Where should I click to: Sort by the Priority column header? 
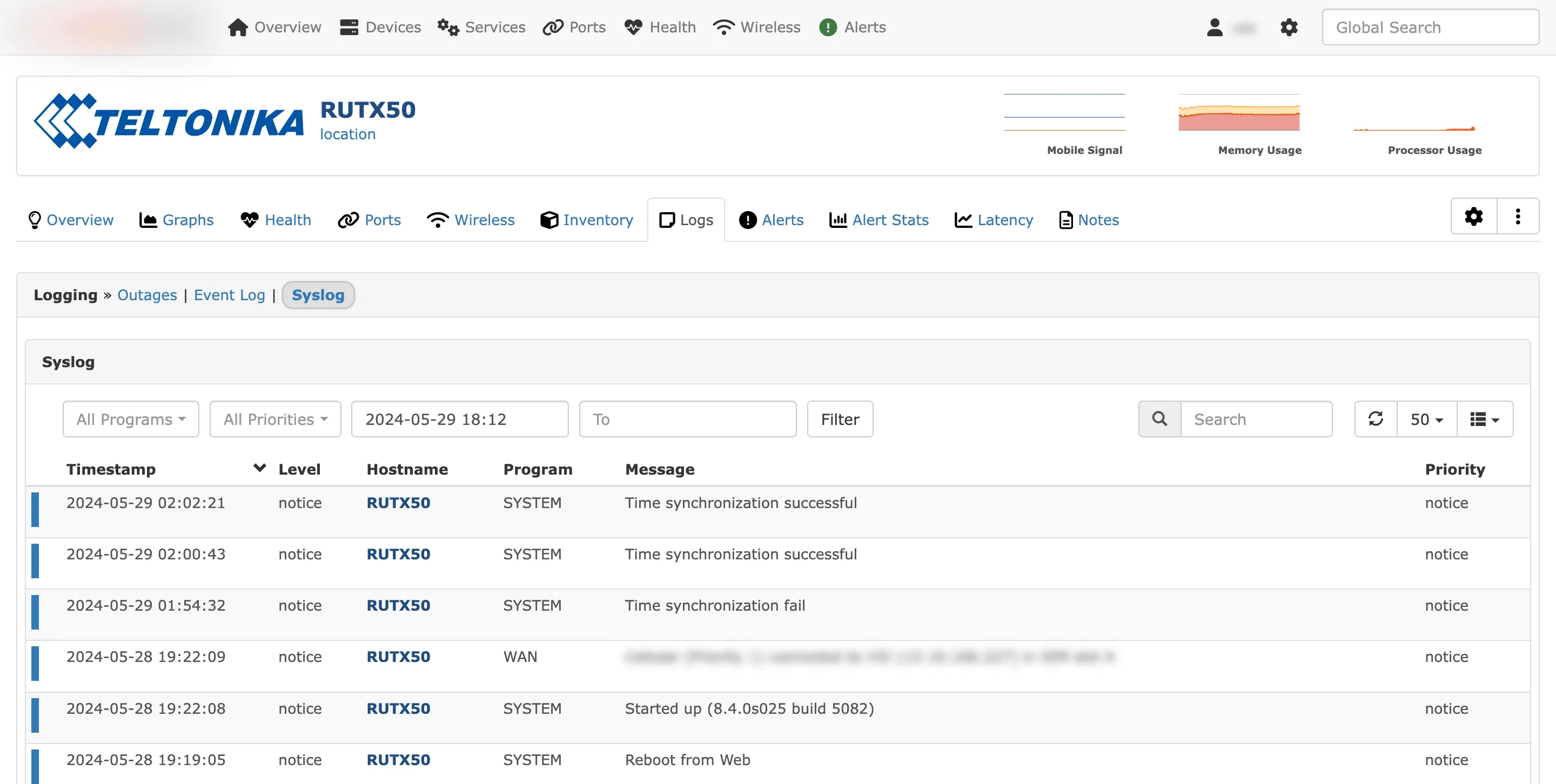(1454, 469)
